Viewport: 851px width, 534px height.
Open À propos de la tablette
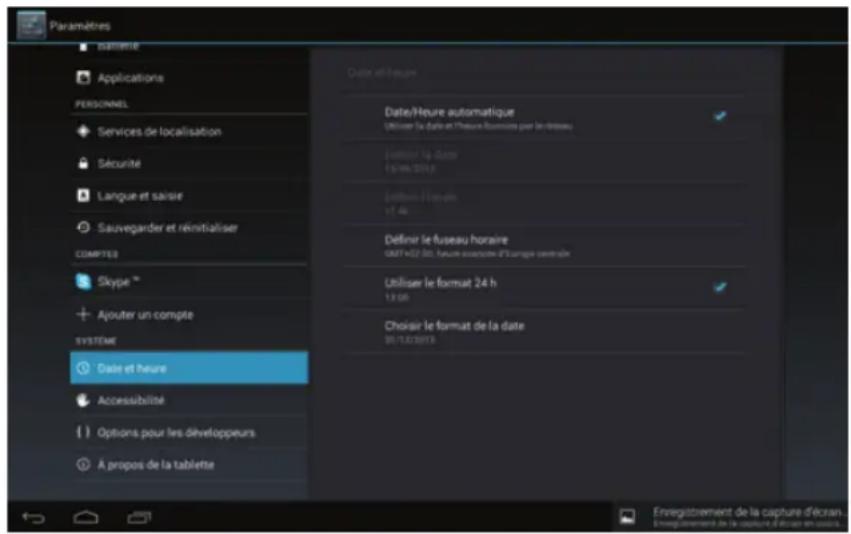pyautogui.click(x=189, y=465)
